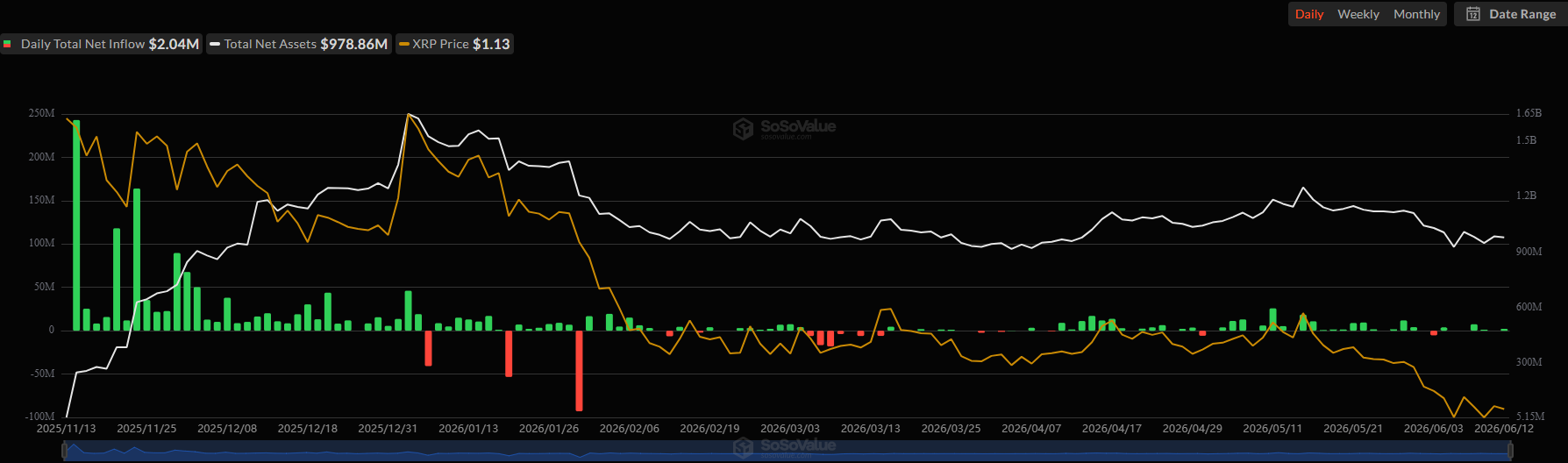Click the 2025/12/08 x-axis date label
Image resolution: width=1568 pixels, height=463 pixels.
tap(227, 429)
